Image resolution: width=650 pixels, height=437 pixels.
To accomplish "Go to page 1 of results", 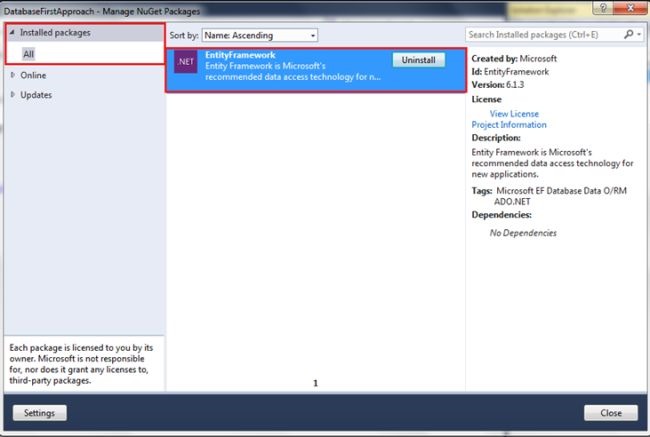I will pos(315,383).
